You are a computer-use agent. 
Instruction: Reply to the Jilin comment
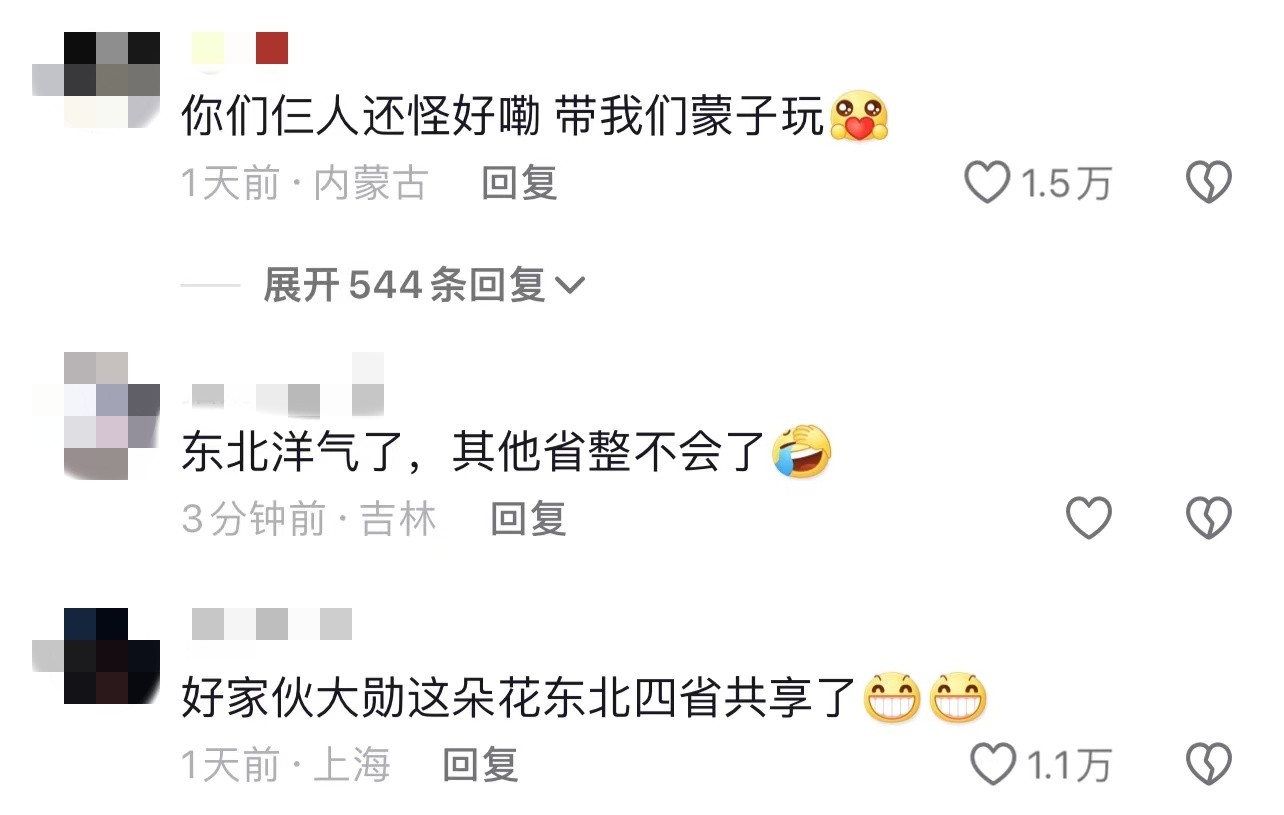tap(528, 519)
